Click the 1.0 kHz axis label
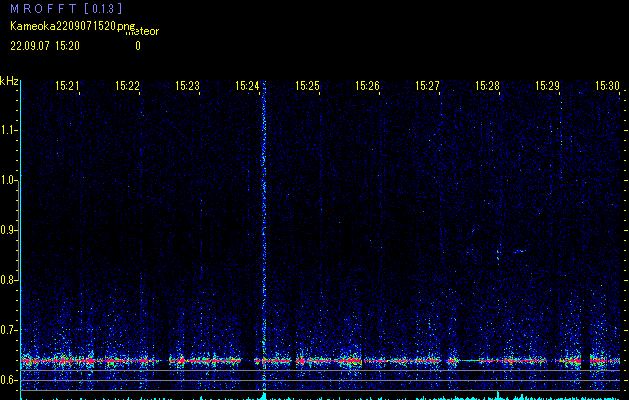 8,180
